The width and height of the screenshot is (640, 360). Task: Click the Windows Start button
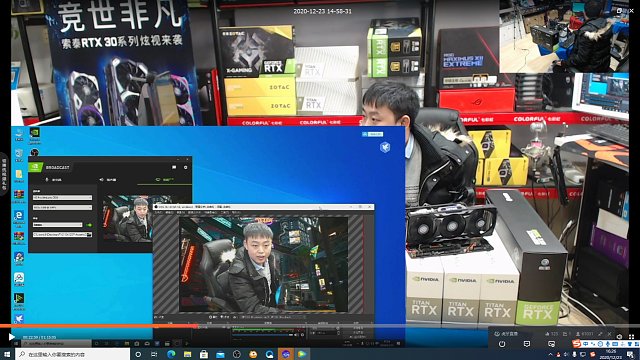(7, 354)
